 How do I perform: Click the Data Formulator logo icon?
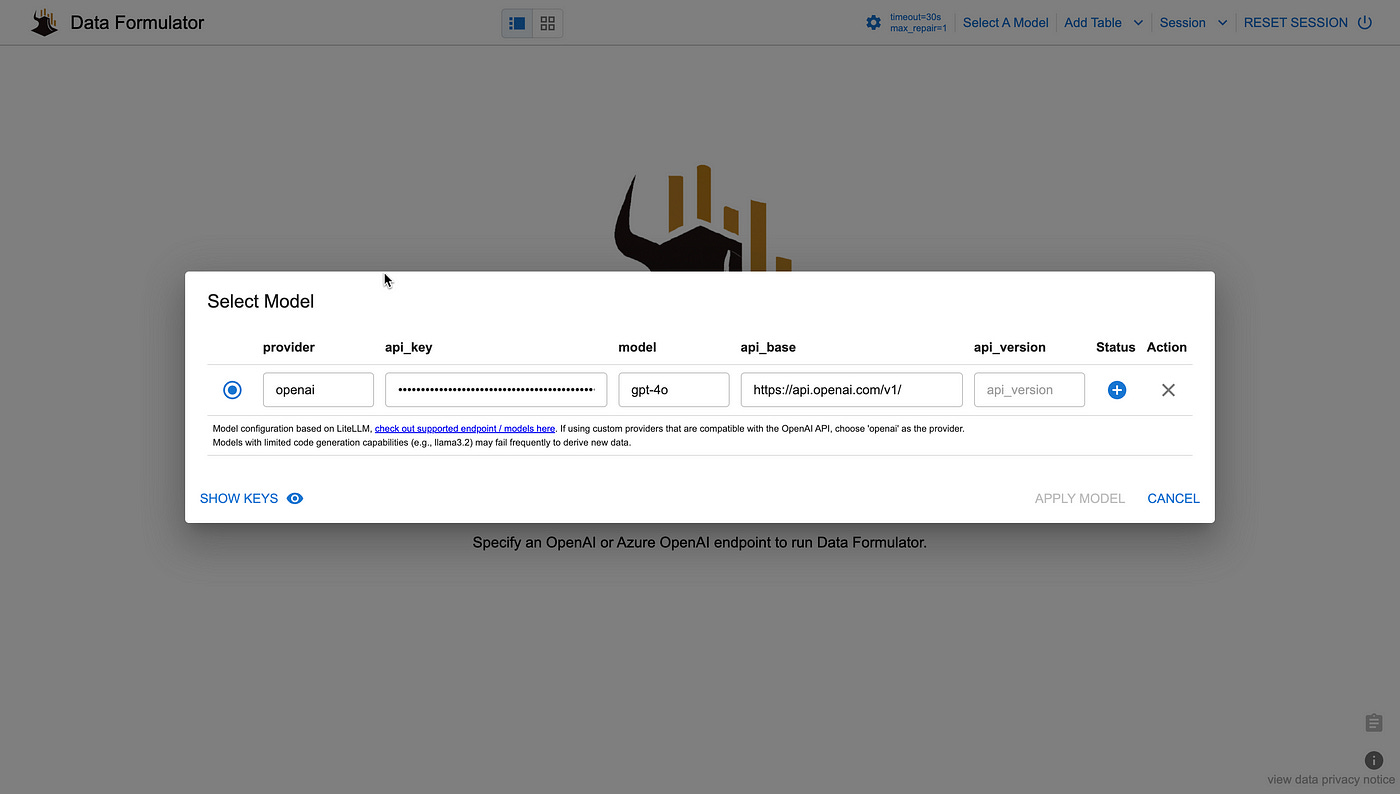(x=43, y=21)
